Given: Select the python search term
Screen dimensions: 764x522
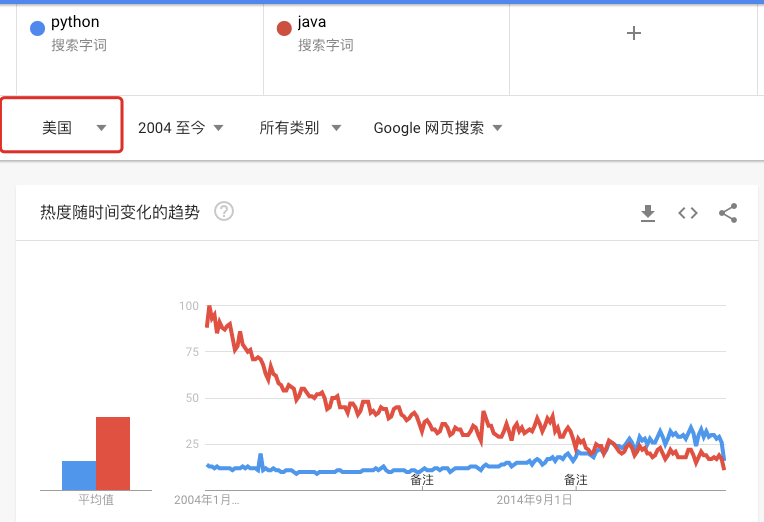Looking at the screenshot, I should point(75,22).
